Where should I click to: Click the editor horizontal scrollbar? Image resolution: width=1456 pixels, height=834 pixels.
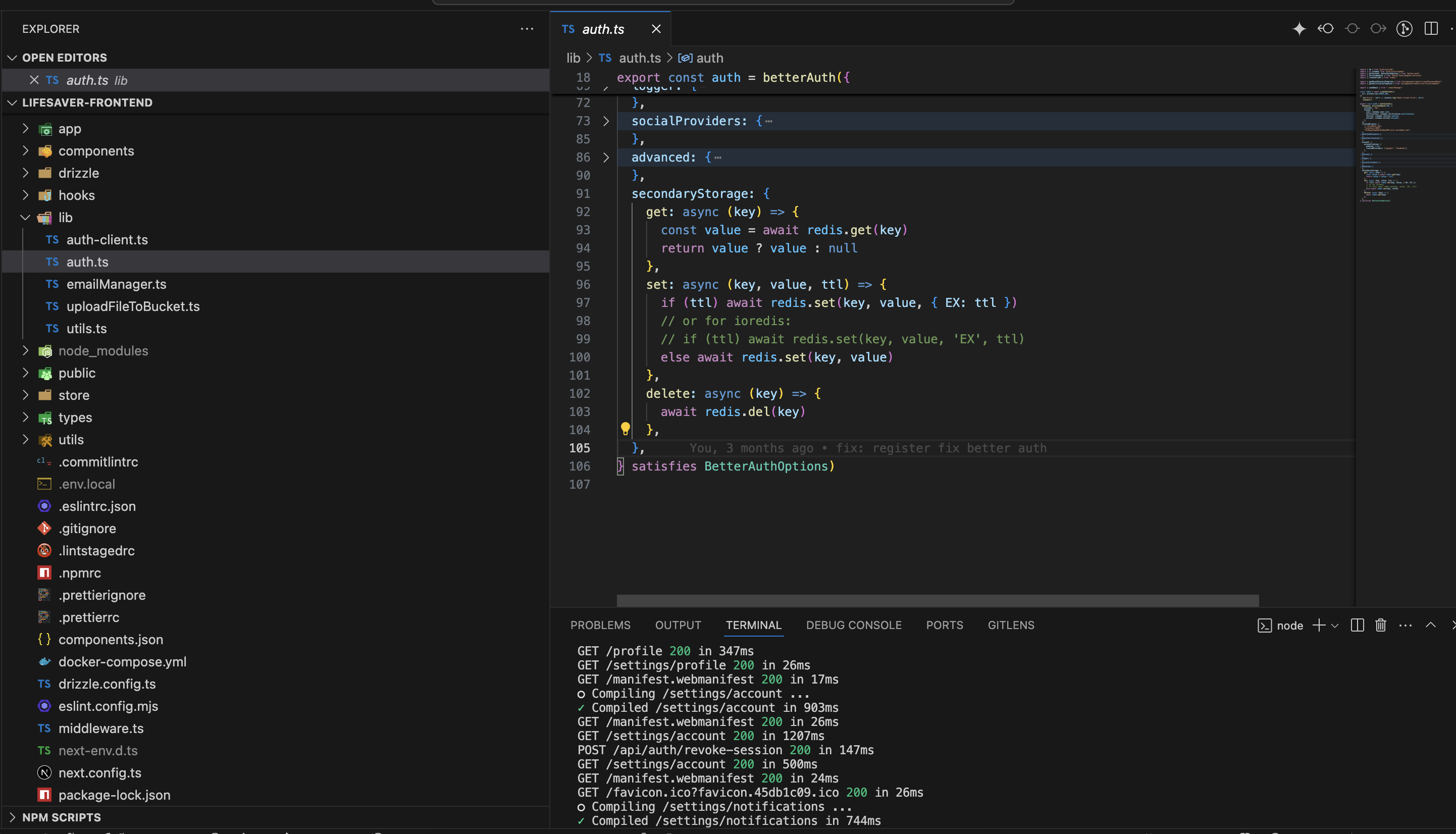click(x=937, y=600)
